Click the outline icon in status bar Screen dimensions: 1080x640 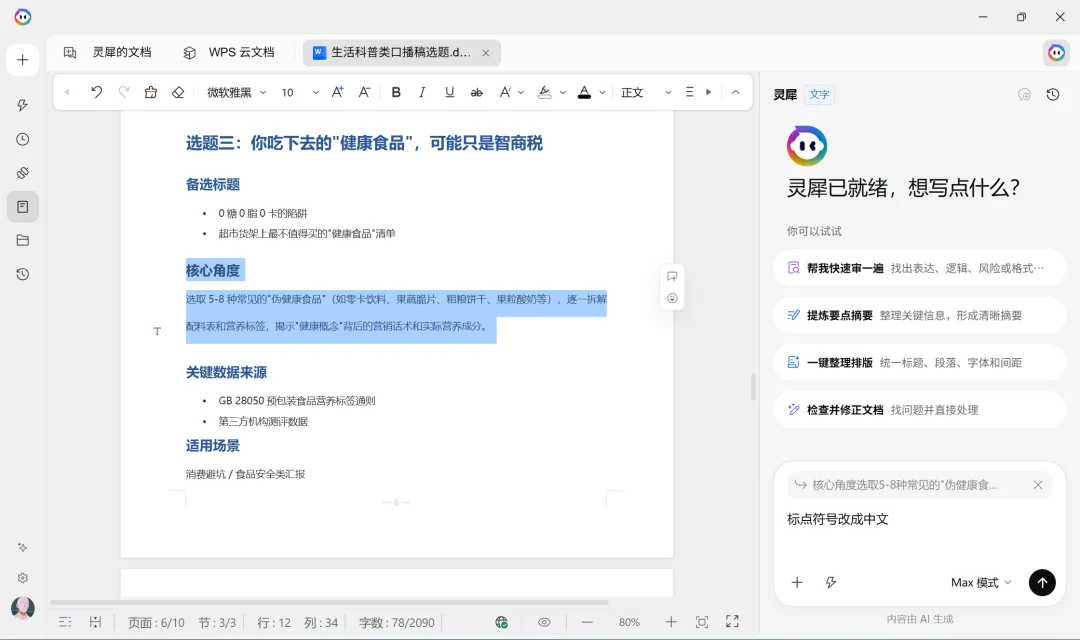tap(65, 622)
